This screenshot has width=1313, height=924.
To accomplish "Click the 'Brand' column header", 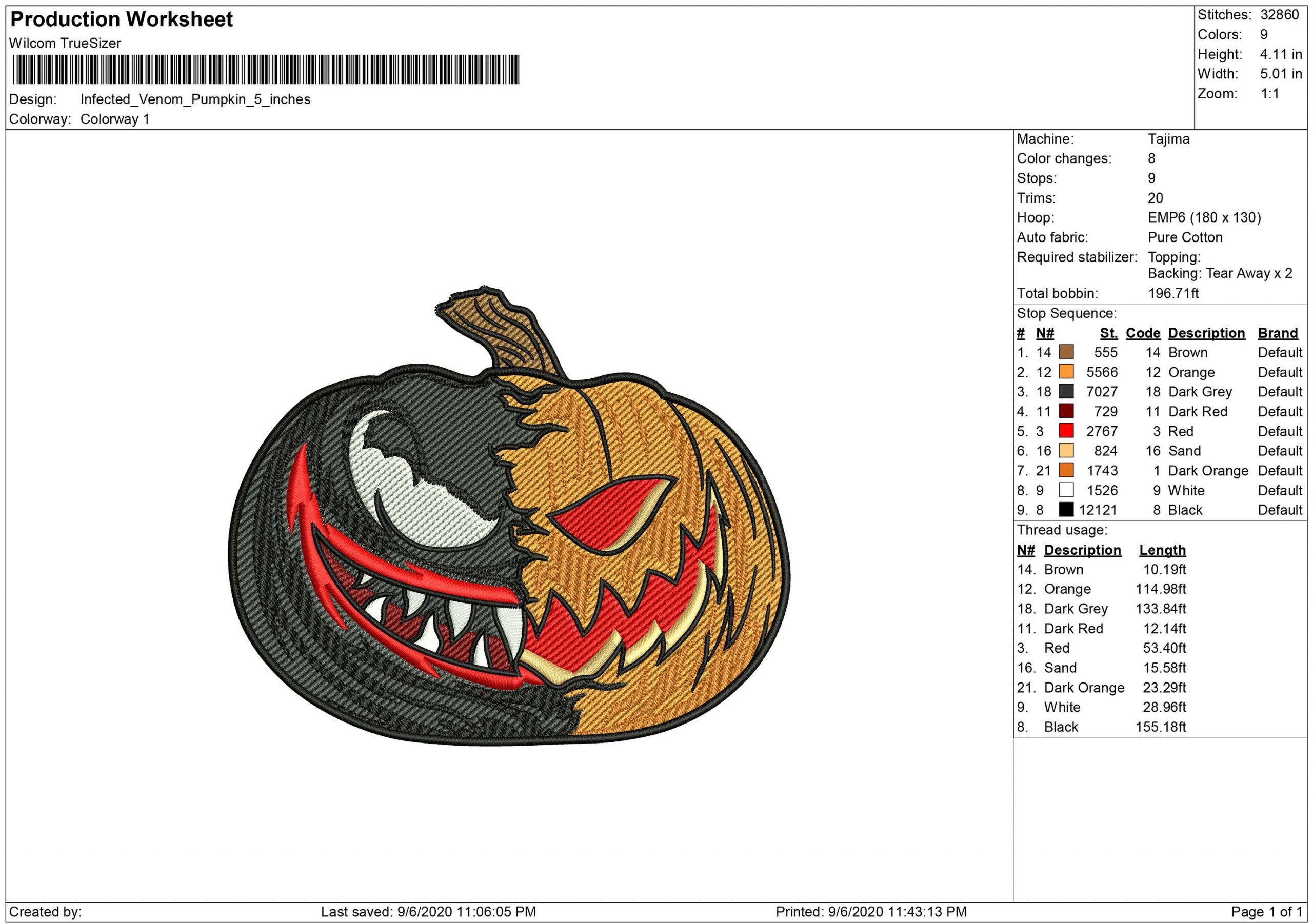I will click(1278, 333).
